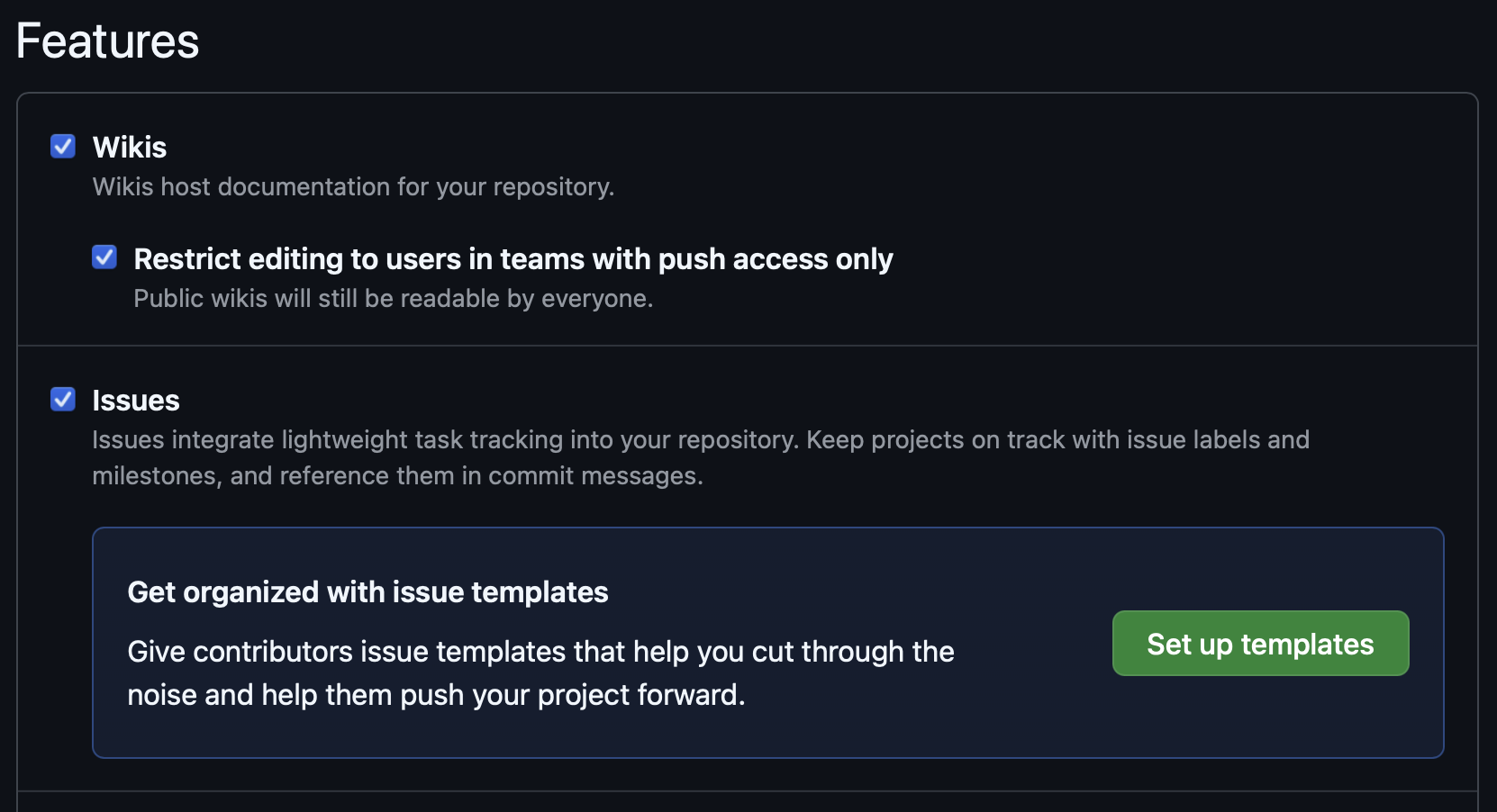
Task: Click the divider between Wikis and Issues
Action: [748, 343]
